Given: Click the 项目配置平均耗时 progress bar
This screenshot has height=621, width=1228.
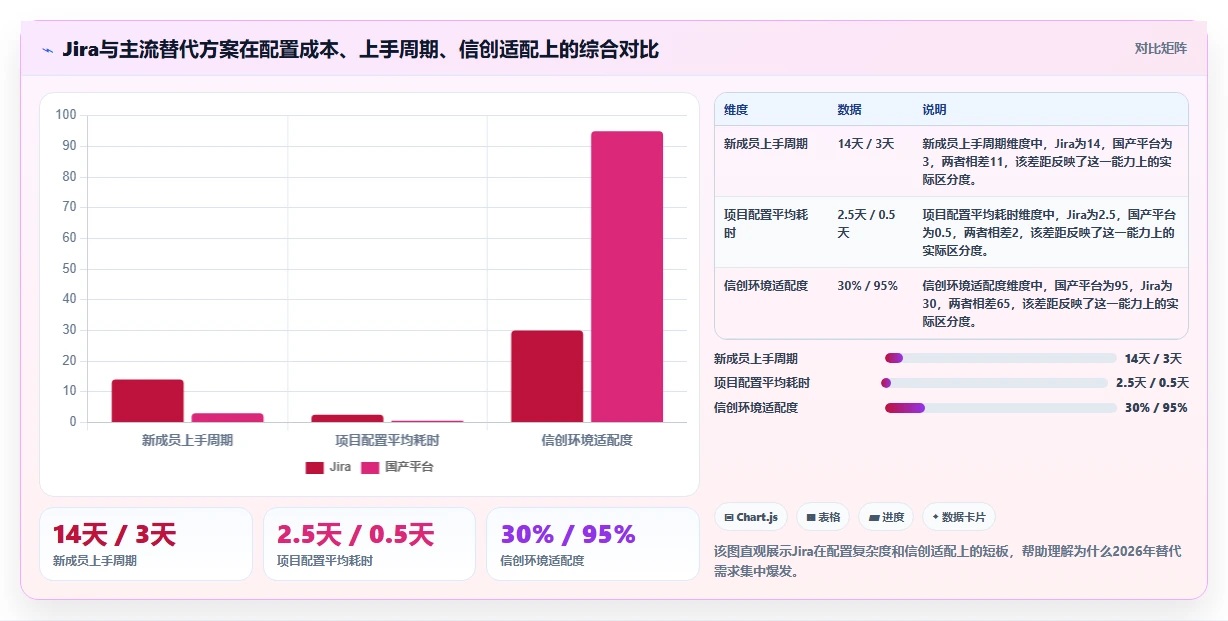Looking at the screenshot, I should [x=994, y=383].
